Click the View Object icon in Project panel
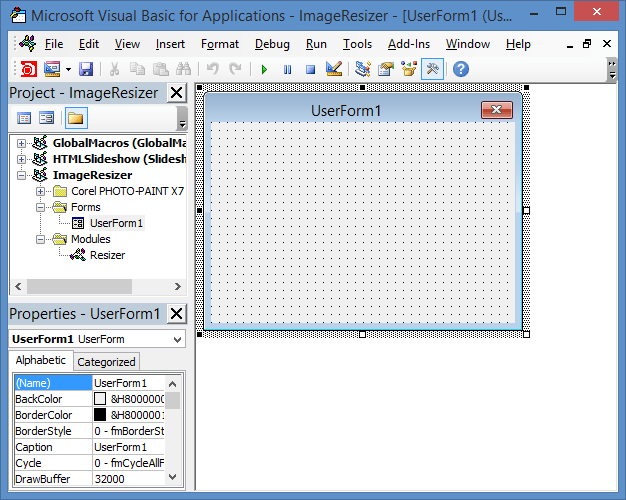The width and height of the screenshot is (626, 500). pos(46,118)
